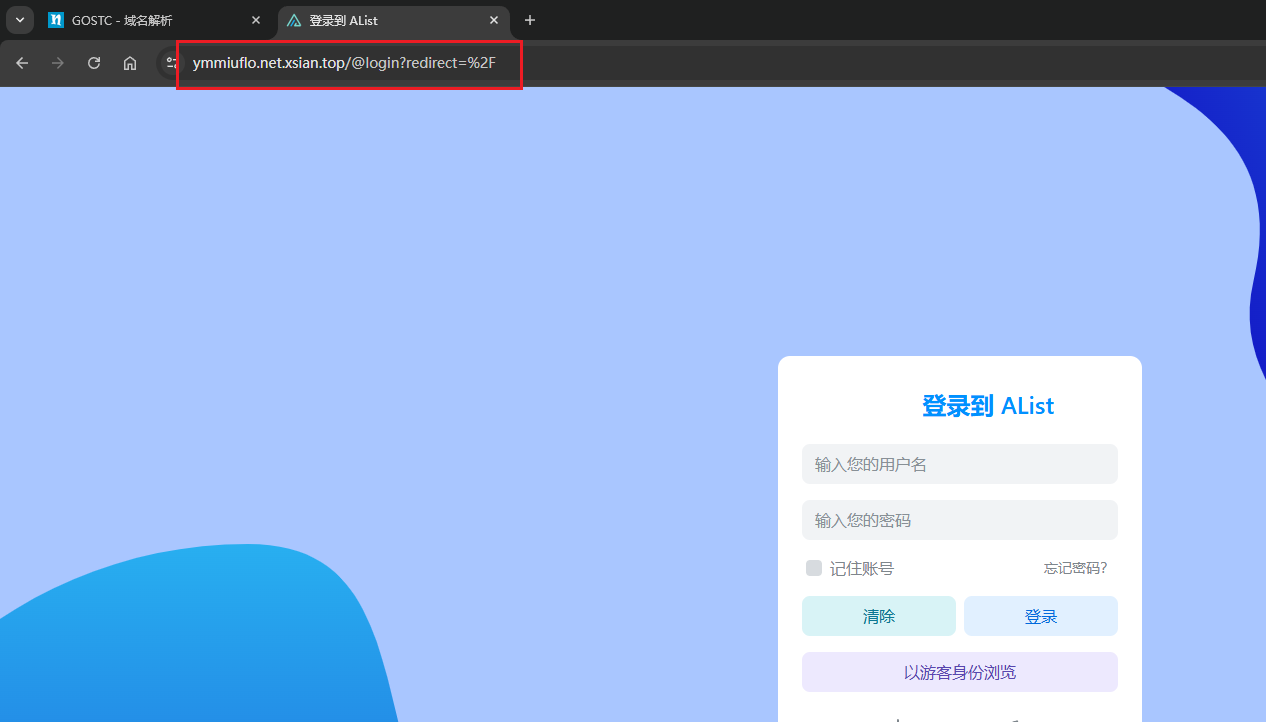1266x722 pixels.
Task: Focus the address bar URL
Action: click(x=344, y=64)
